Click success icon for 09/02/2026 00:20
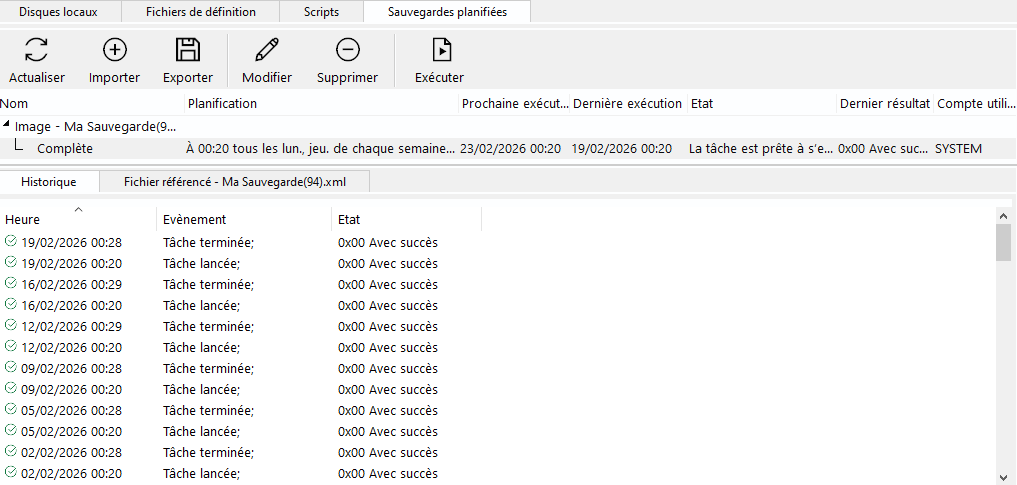This screenshot has height=485, width=1017. coord(10,388)
